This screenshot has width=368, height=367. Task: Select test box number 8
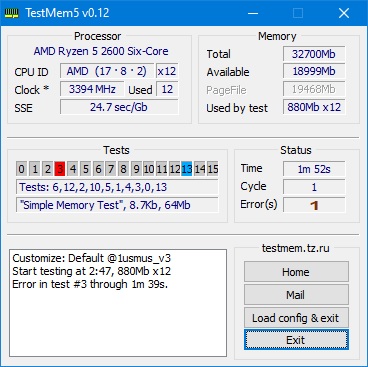pos(123,169)
